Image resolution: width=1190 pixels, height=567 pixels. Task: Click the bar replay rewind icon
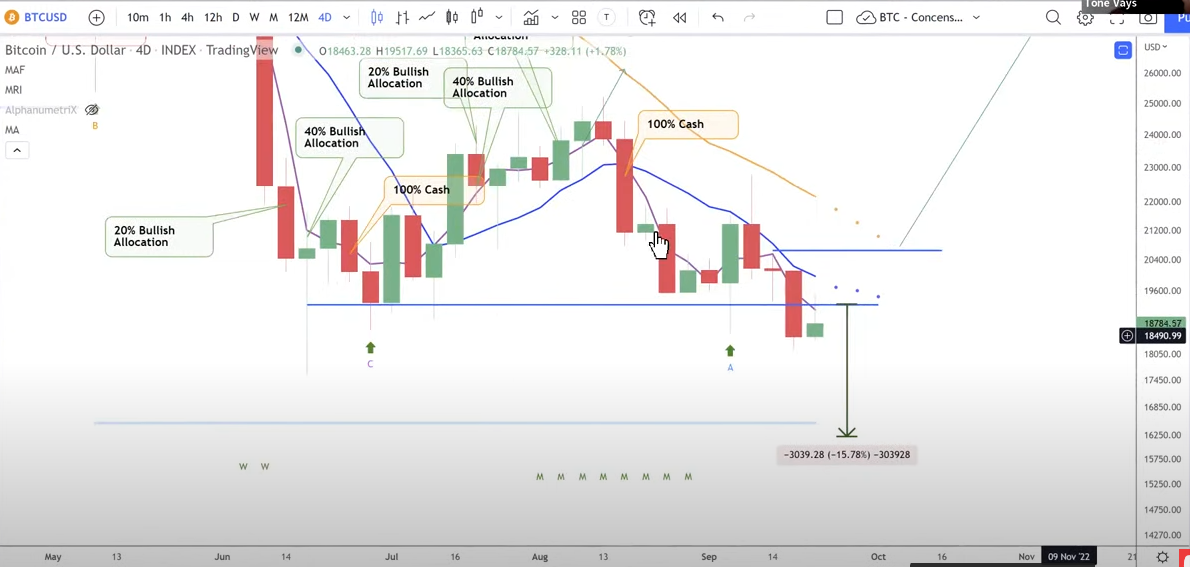(x=680, y=17)
